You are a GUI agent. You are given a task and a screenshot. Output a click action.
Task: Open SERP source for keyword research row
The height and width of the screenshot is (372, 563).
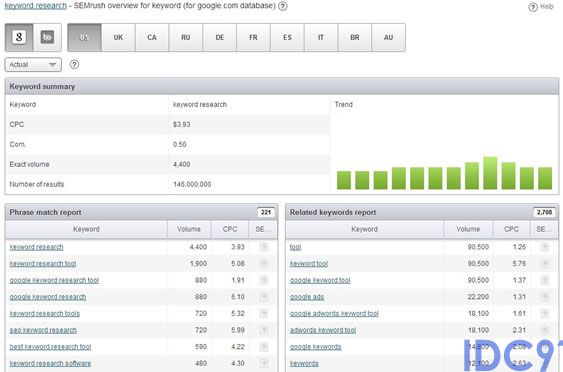coord(264,247)
